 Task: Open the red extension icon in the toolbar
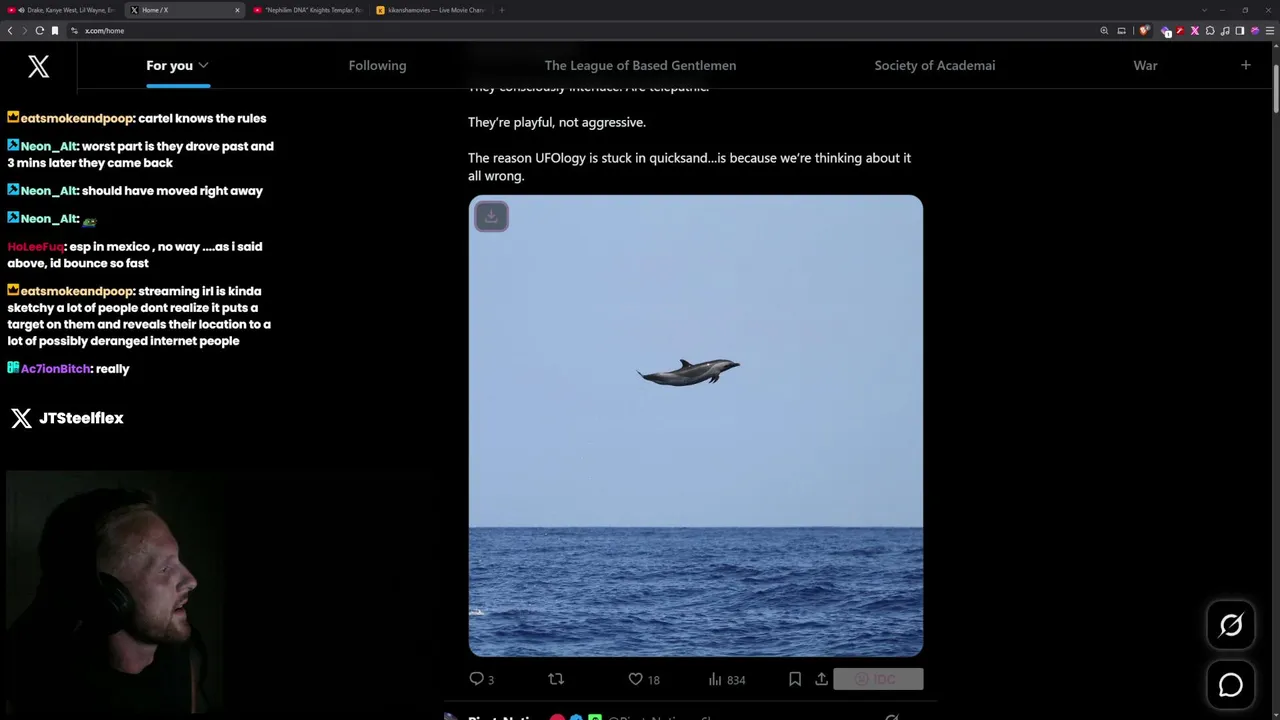[x=1180, y=31]
